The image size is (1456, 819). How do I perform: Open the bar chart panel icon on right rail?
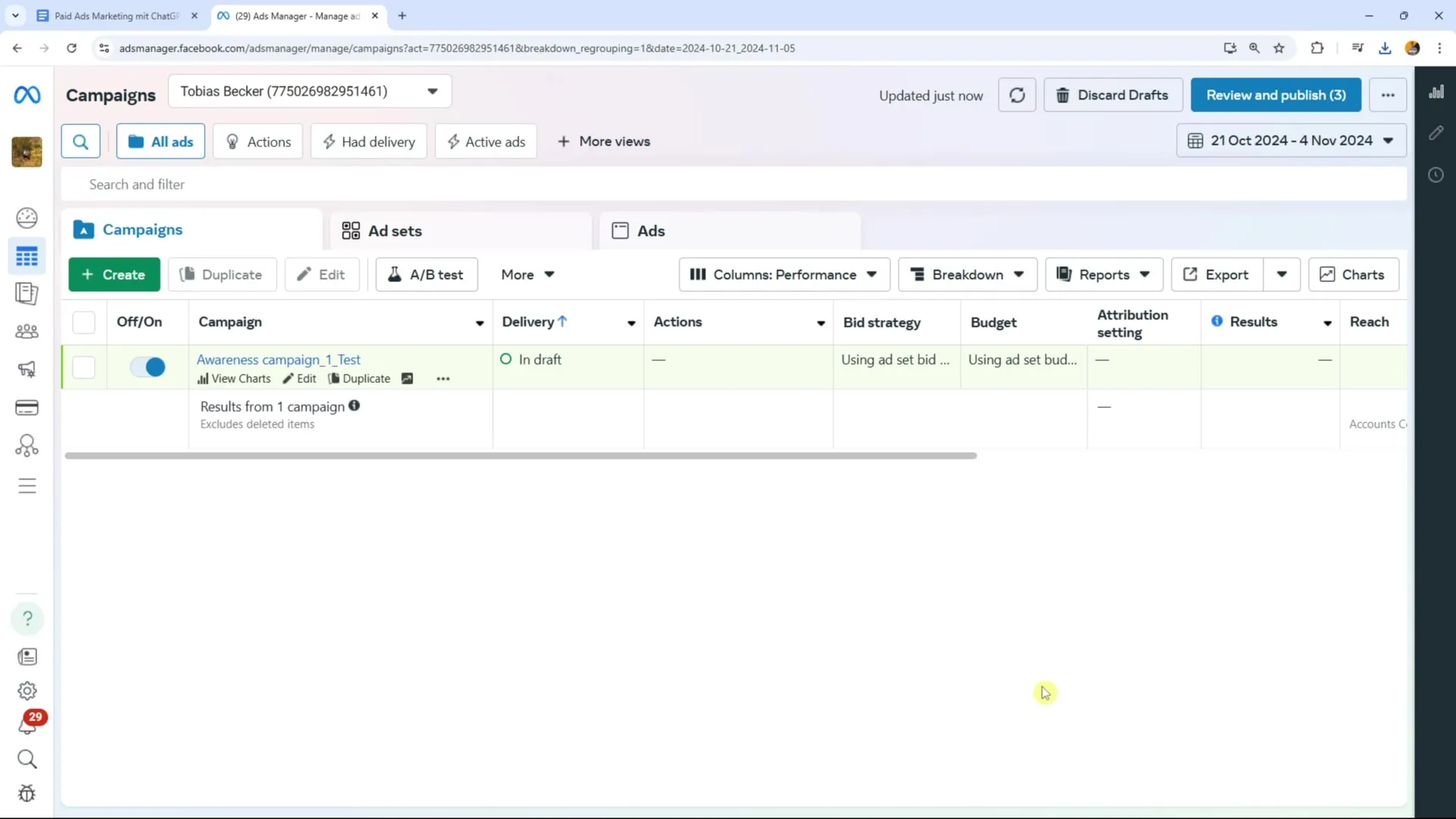pyautogui.click(x=1436, y=92)
